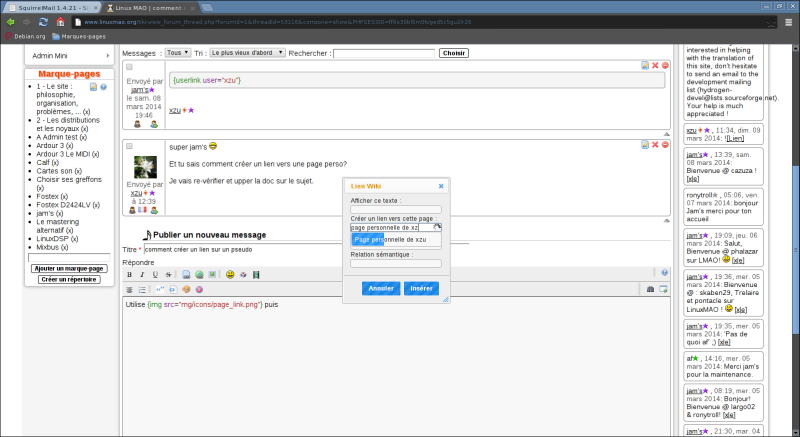Open the editor help icon
Screen dimensions: 800x437
(664, 273)
